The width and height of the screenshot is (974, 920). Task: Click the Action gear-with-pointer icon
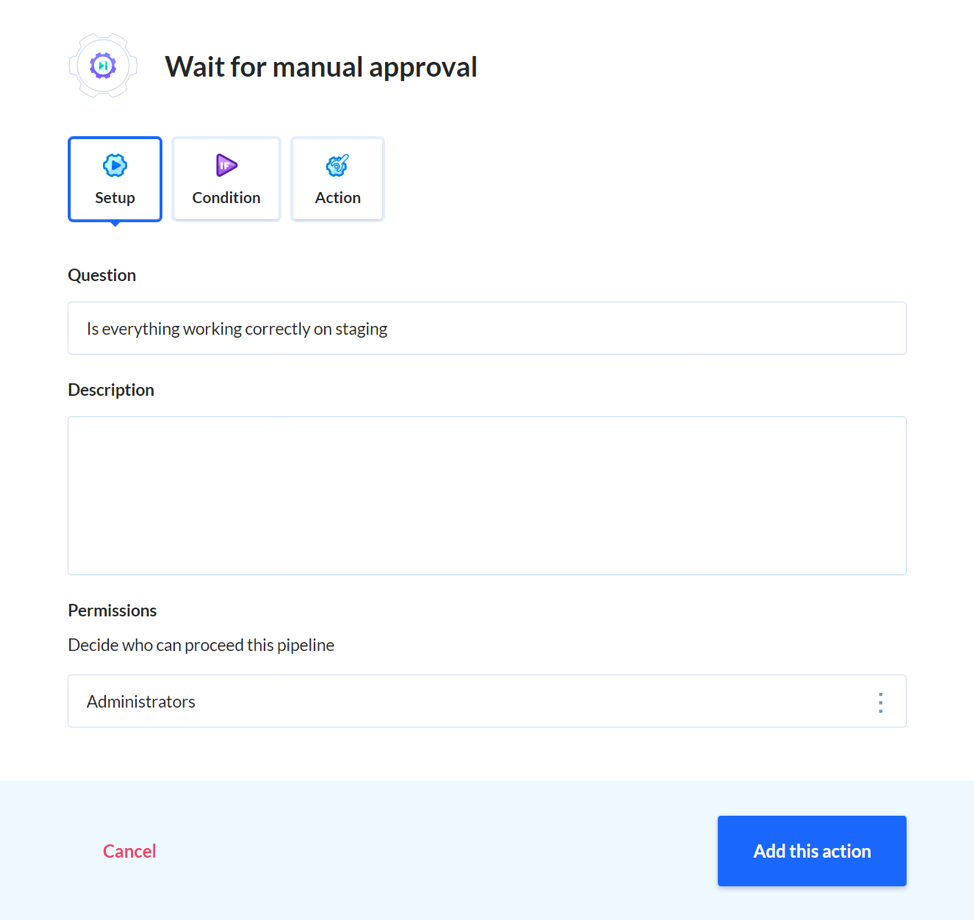pos(337,164)
